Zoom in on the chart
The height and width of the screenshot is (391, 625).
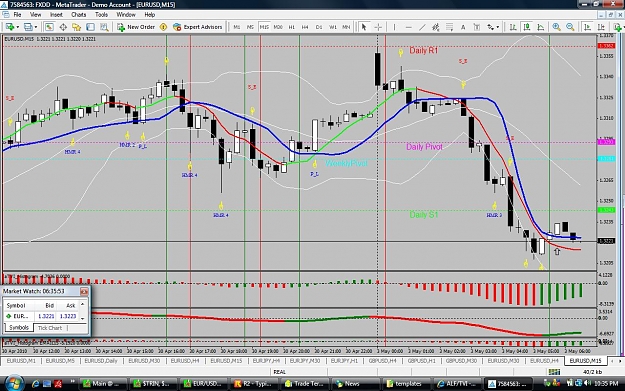click(556, 27)
